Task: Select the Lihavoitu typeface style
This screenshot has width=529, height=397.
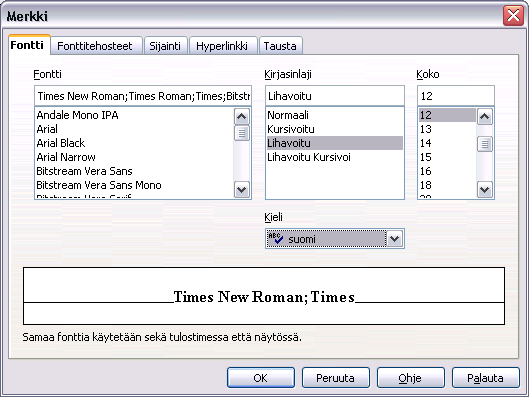Action: pyautogui.click(x=335, y=143)
